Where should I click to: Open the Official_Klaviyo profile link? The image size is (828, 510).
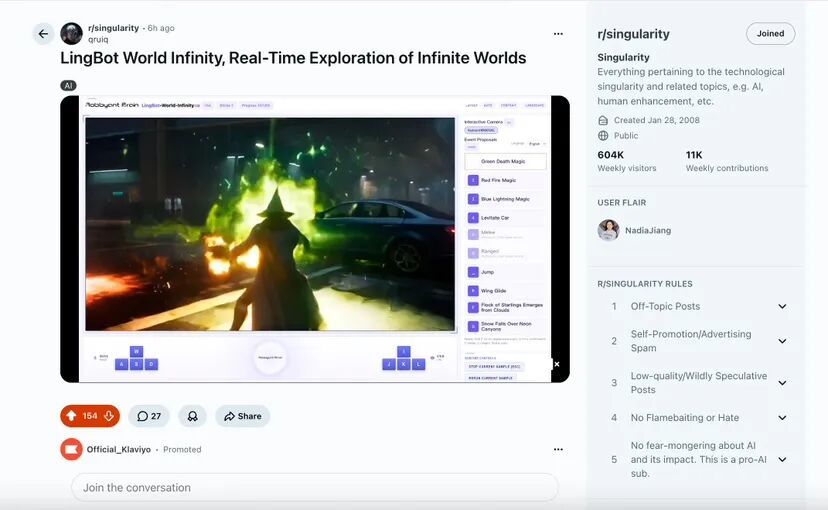tap(118, 449)
